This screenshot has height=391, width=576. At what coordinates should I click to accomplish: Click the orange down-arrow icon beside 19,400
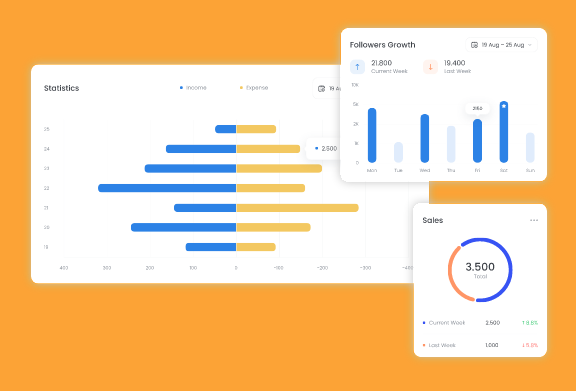[431, 67]
